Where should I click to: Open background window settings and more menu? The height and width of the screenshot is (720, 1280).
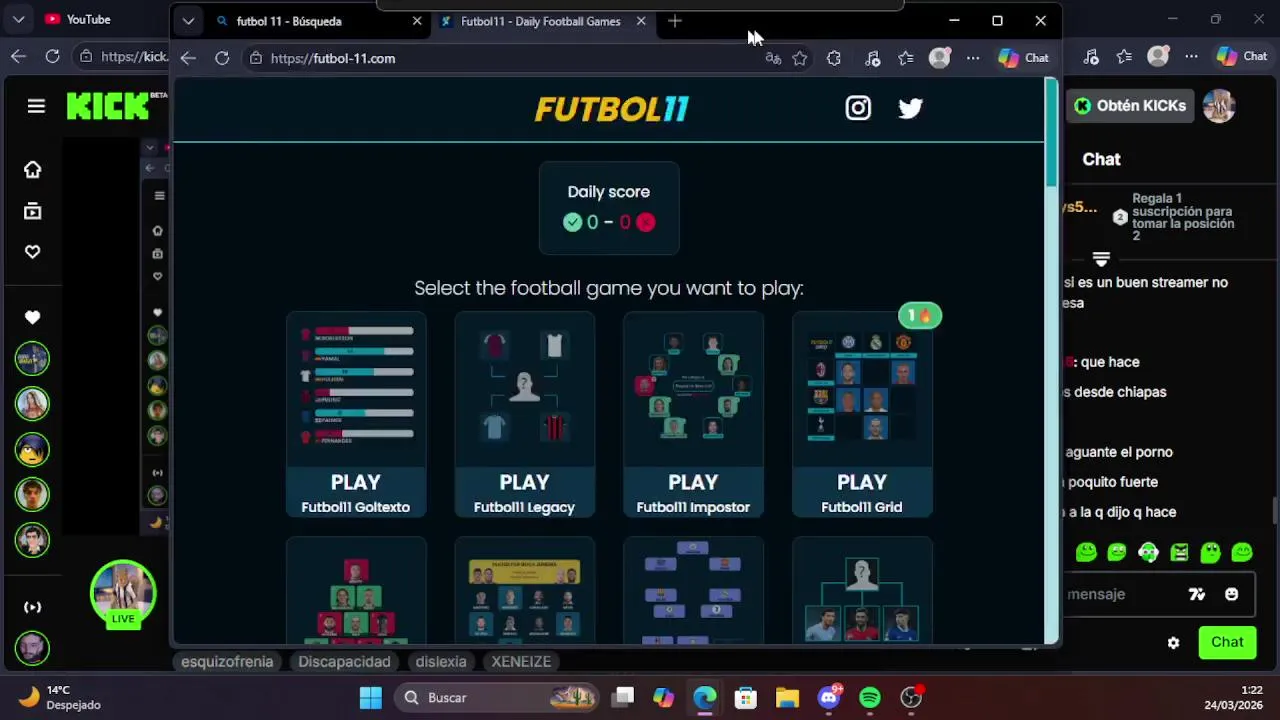tap(1191, 57)
